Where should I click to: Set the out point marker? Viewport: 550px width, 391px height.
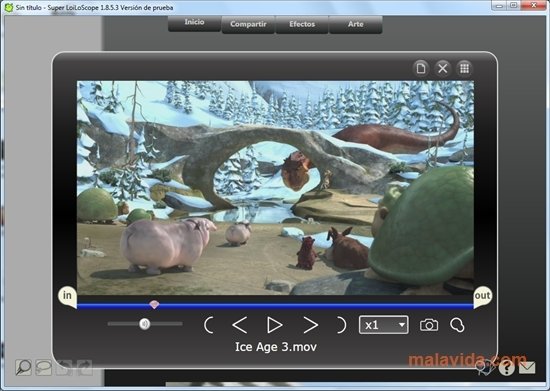click(483, 296)
